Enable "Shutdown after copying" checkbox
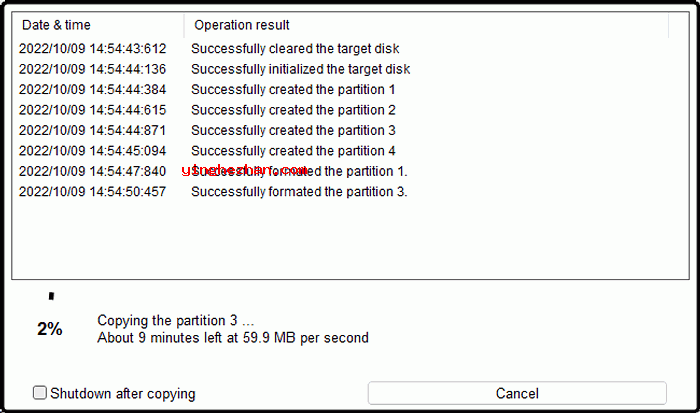This screenshot has height=413, width=700. coord(40,393)
